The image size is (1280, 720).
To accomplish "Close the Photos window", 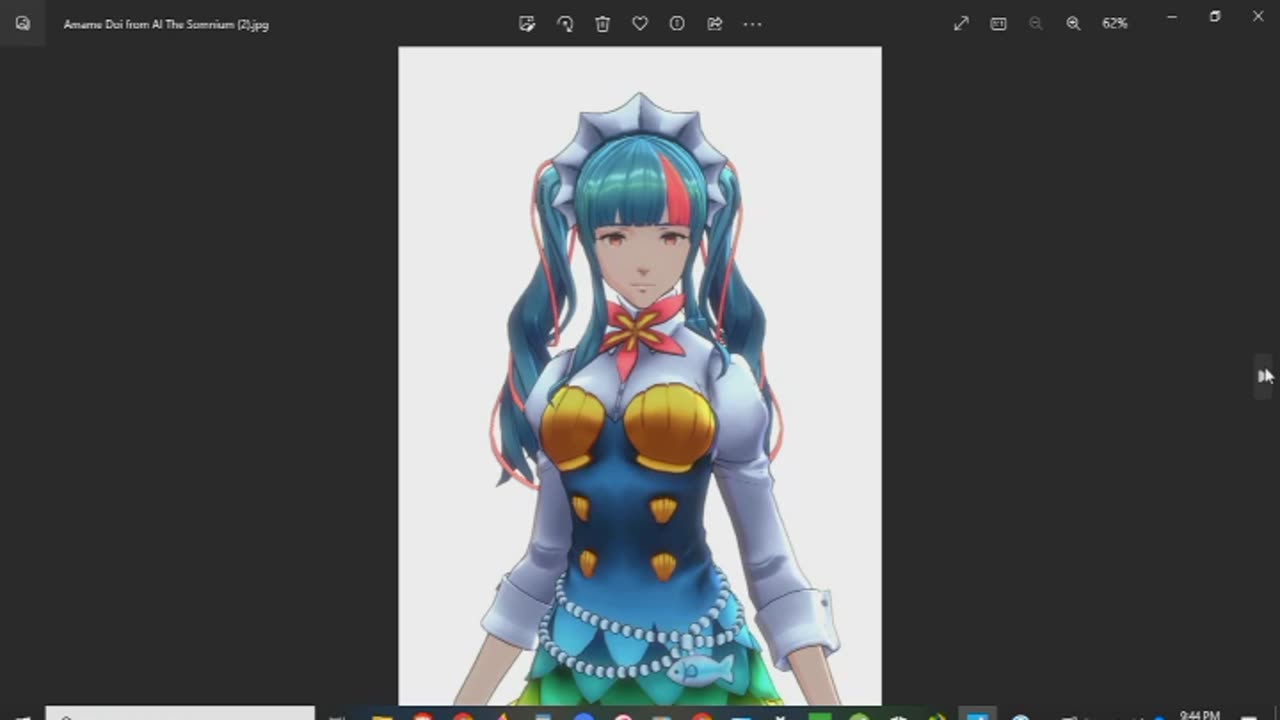I will click(1258, 17).
